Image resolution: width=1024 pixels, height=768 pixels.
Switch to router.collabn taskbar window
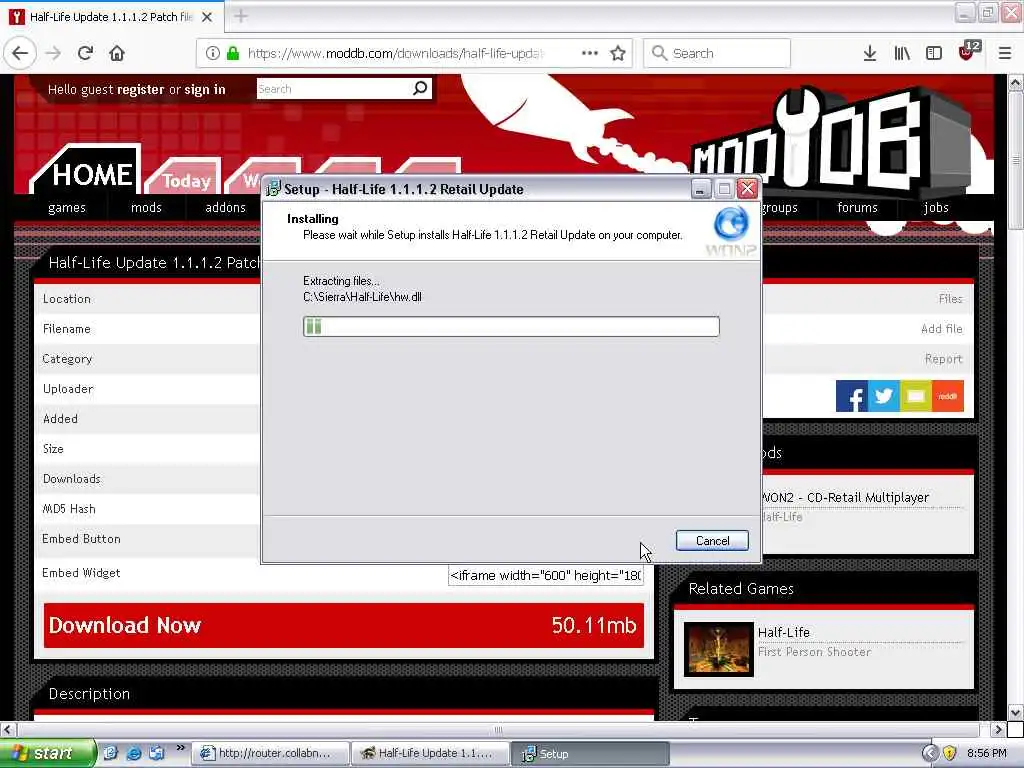(270, 753)
